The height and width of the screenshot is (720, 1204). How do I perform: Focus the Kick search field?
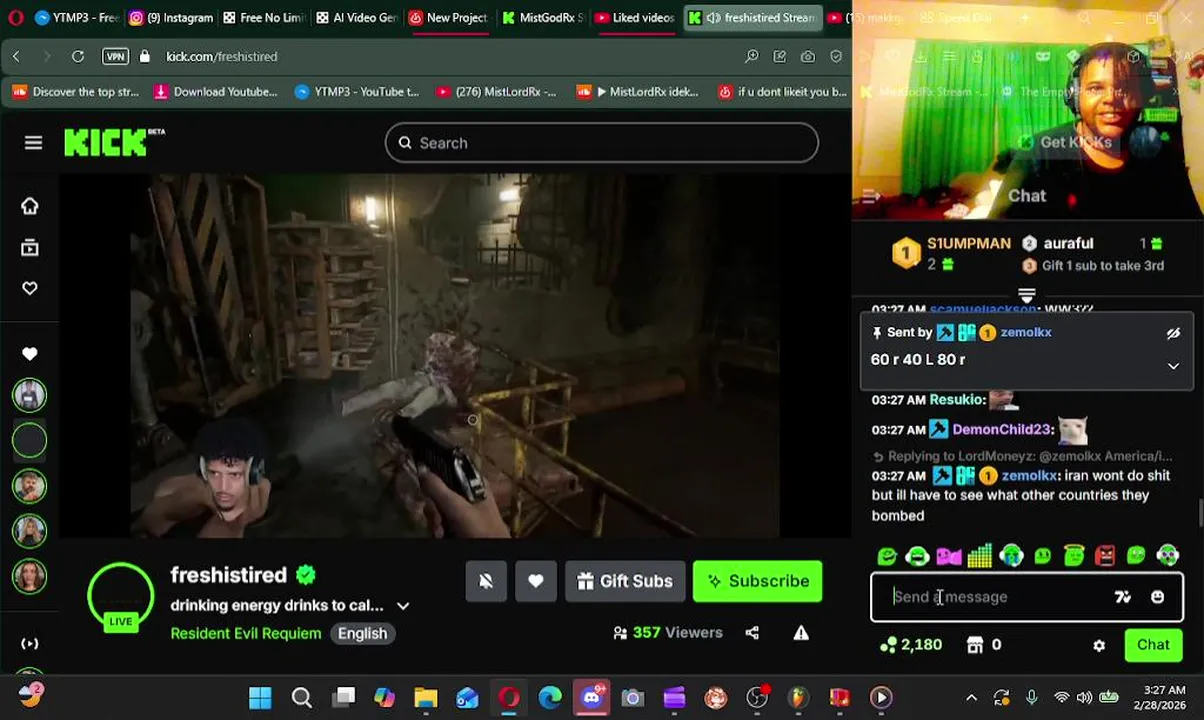pos(602,143)
